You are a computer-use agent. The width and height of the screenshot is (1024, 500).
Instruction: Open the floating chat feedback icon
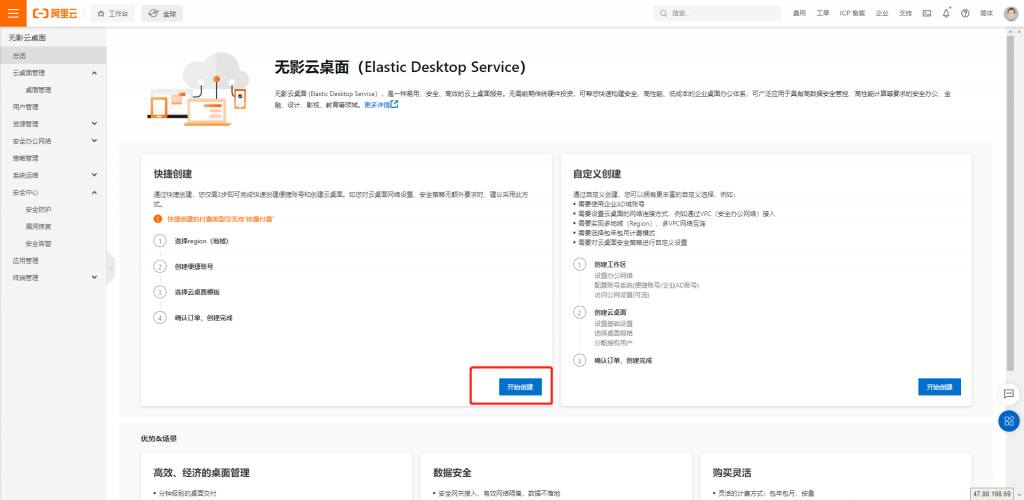pos(1008,394)
